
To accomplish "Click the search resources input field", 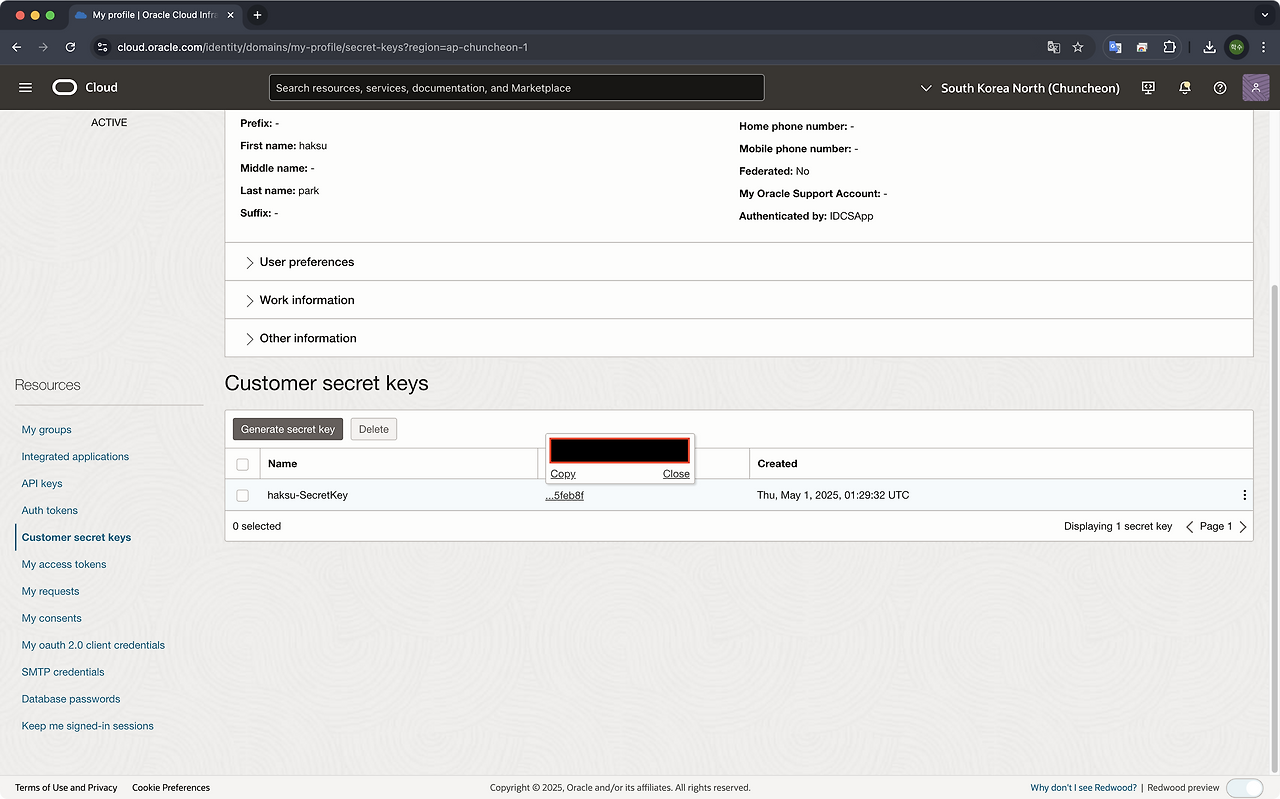I will (x=516, y=88).
